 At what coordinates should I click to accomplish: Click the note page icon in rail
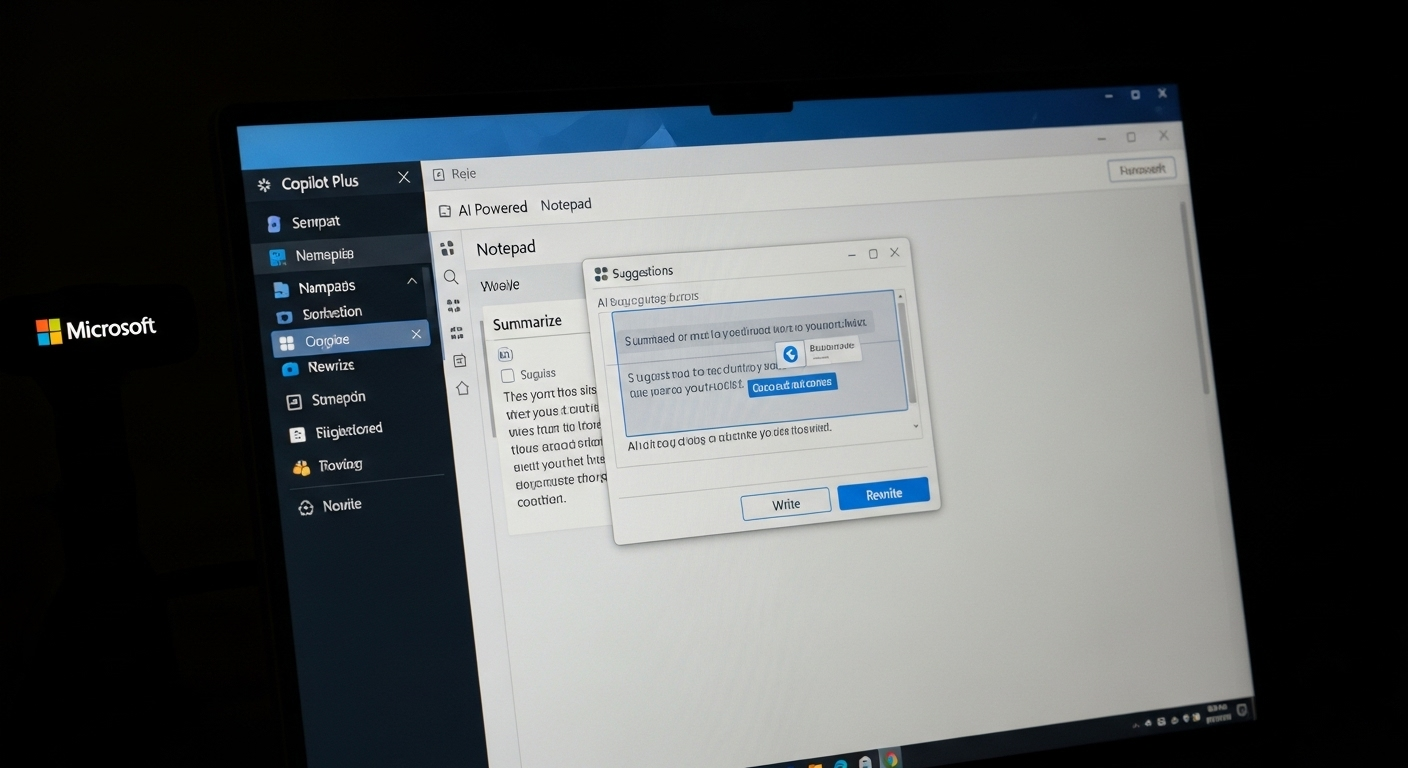click(459, 360)
